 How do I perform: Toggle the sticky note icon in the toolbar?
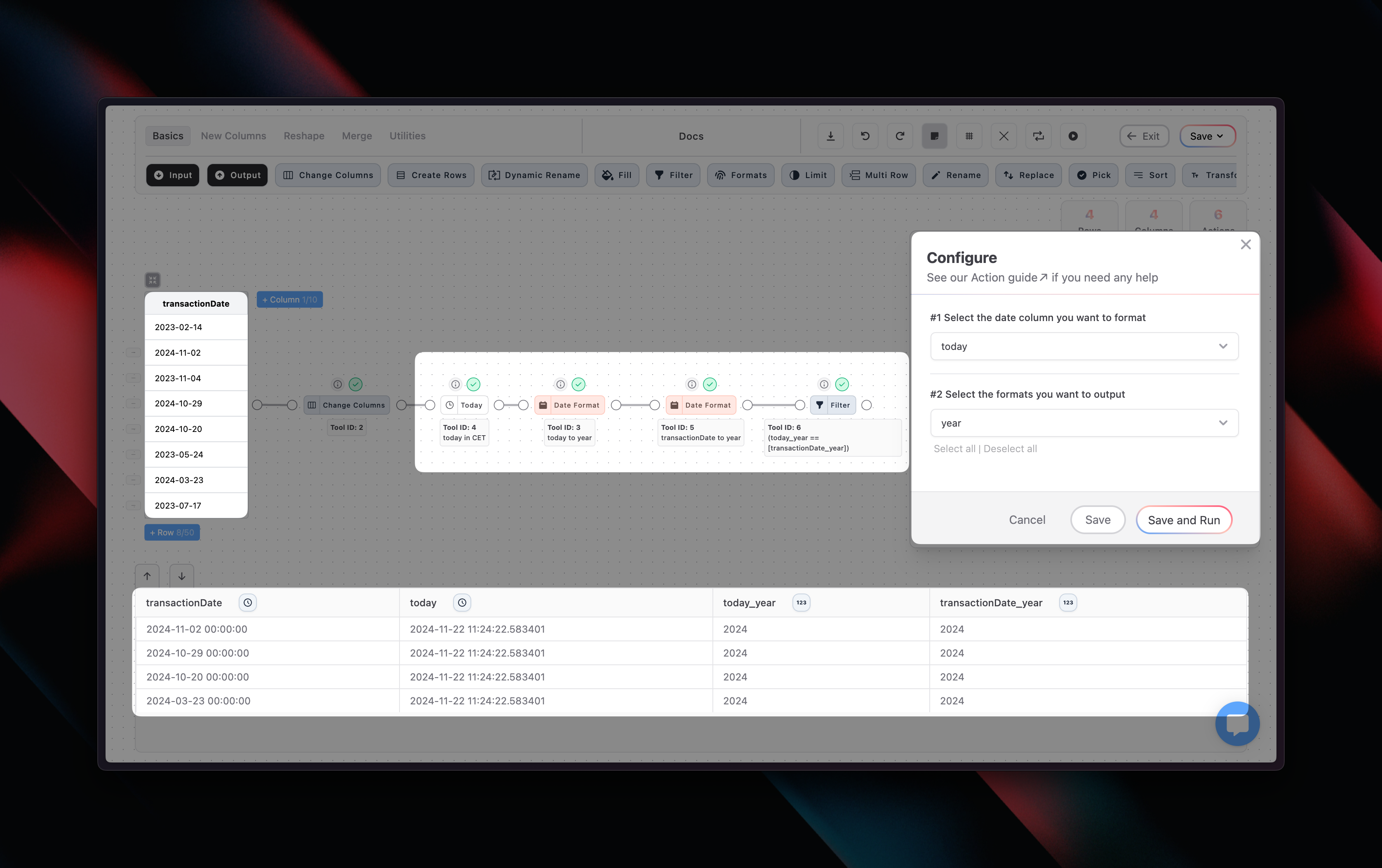tap(934, 136)
